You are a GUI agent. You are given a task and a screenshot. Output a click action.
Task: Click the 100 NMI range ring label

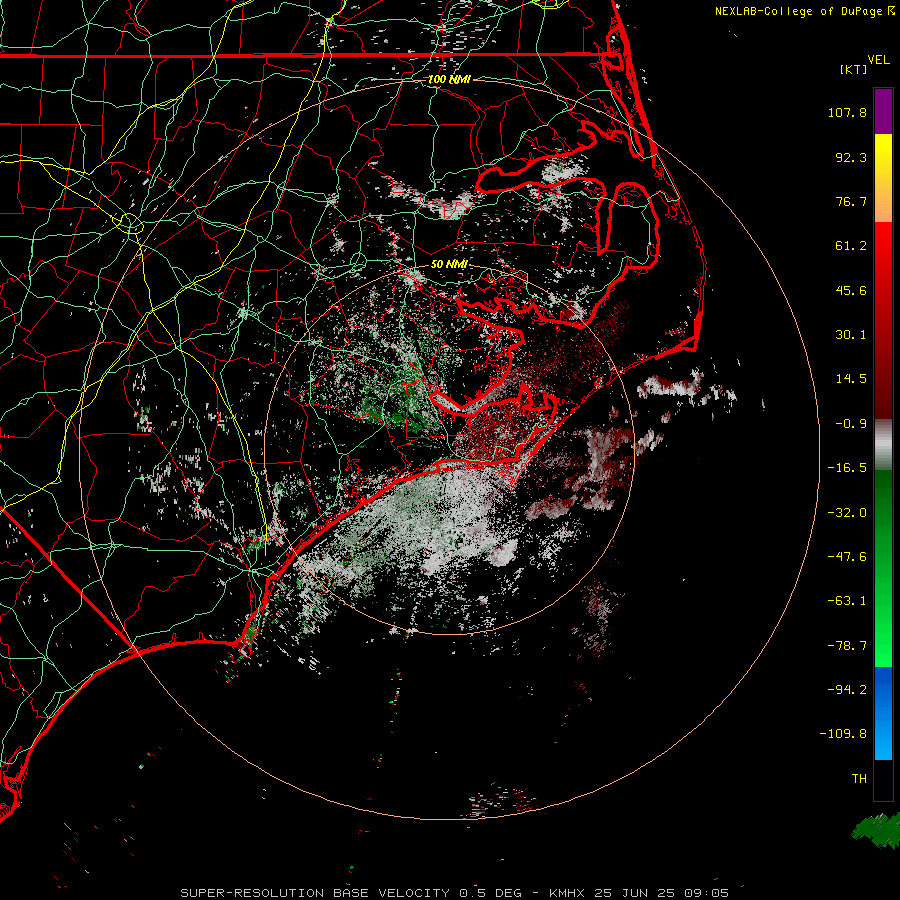click(x=449, y=79)
